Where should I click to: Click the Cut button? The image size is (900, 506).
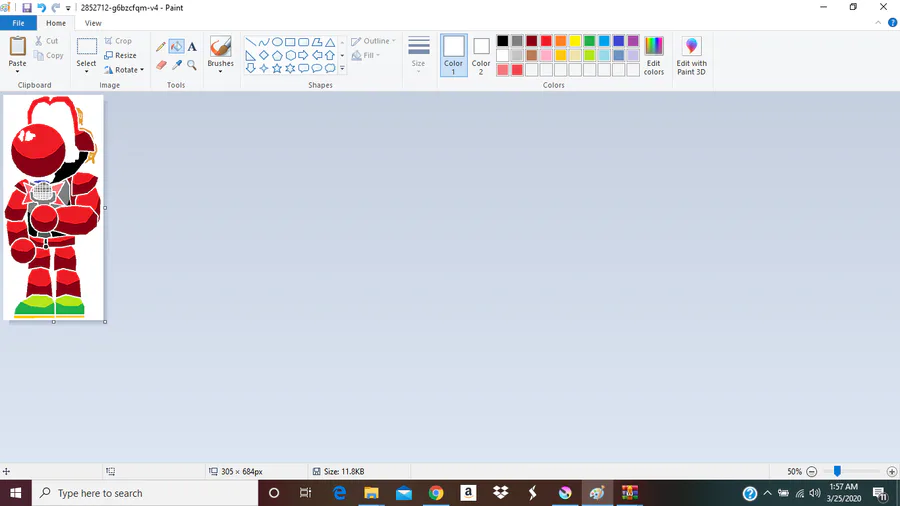[46, 41]
